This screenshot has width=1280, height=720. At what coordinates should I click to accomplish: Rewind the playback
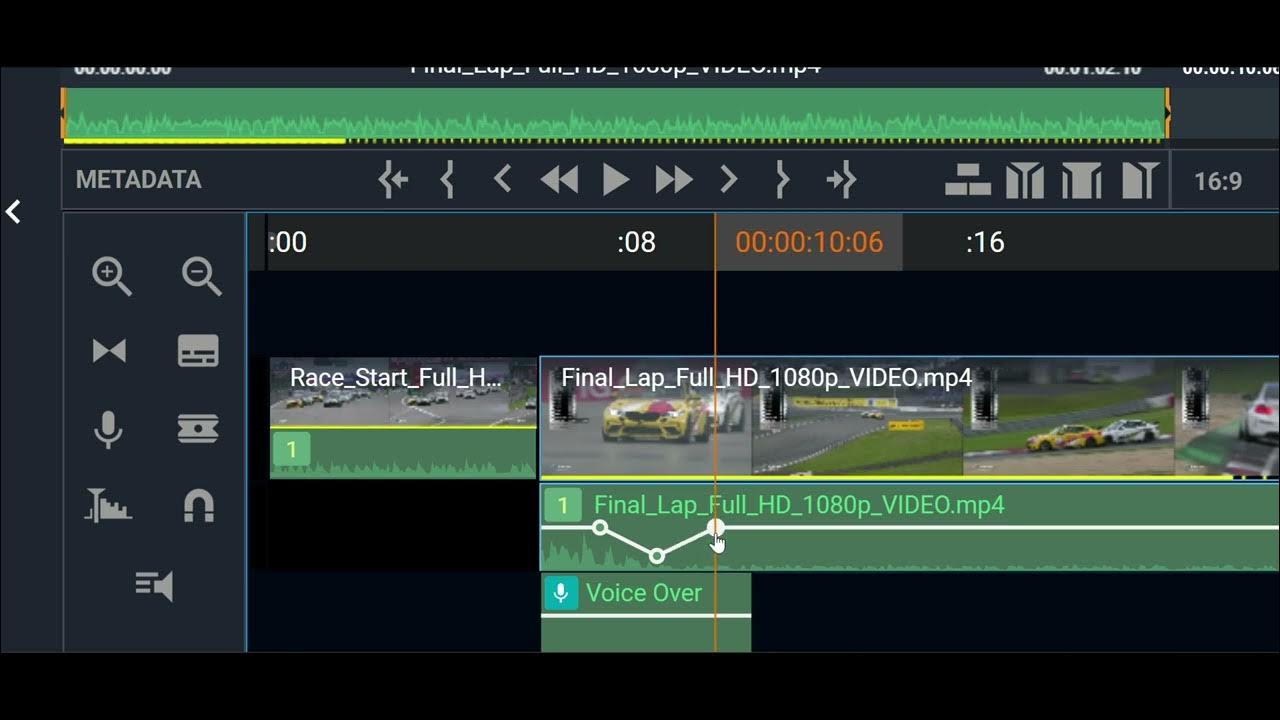(x=559, y=180)
